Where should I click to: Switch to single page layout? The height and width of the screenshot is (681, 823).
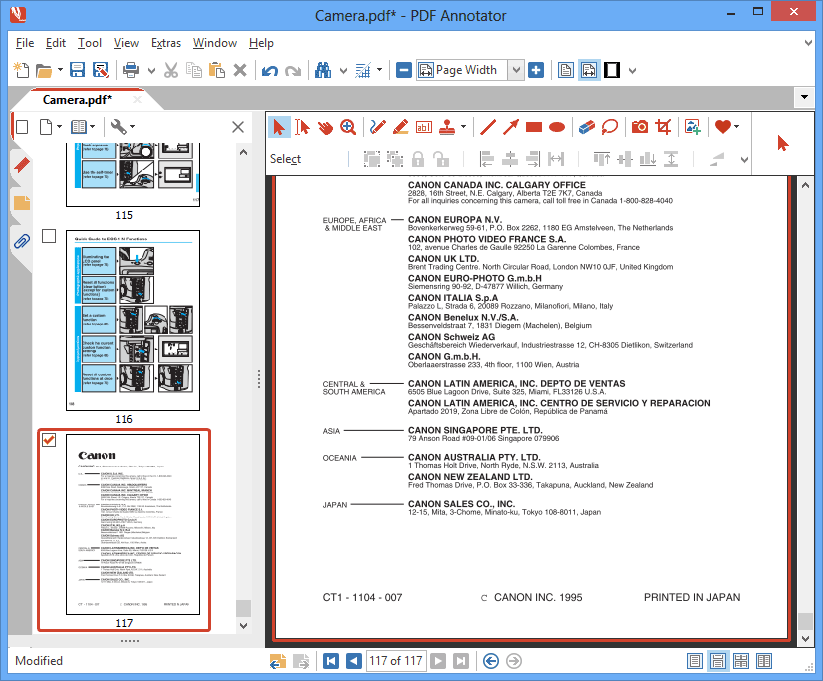pyautogui.click(x=694, y=661)
